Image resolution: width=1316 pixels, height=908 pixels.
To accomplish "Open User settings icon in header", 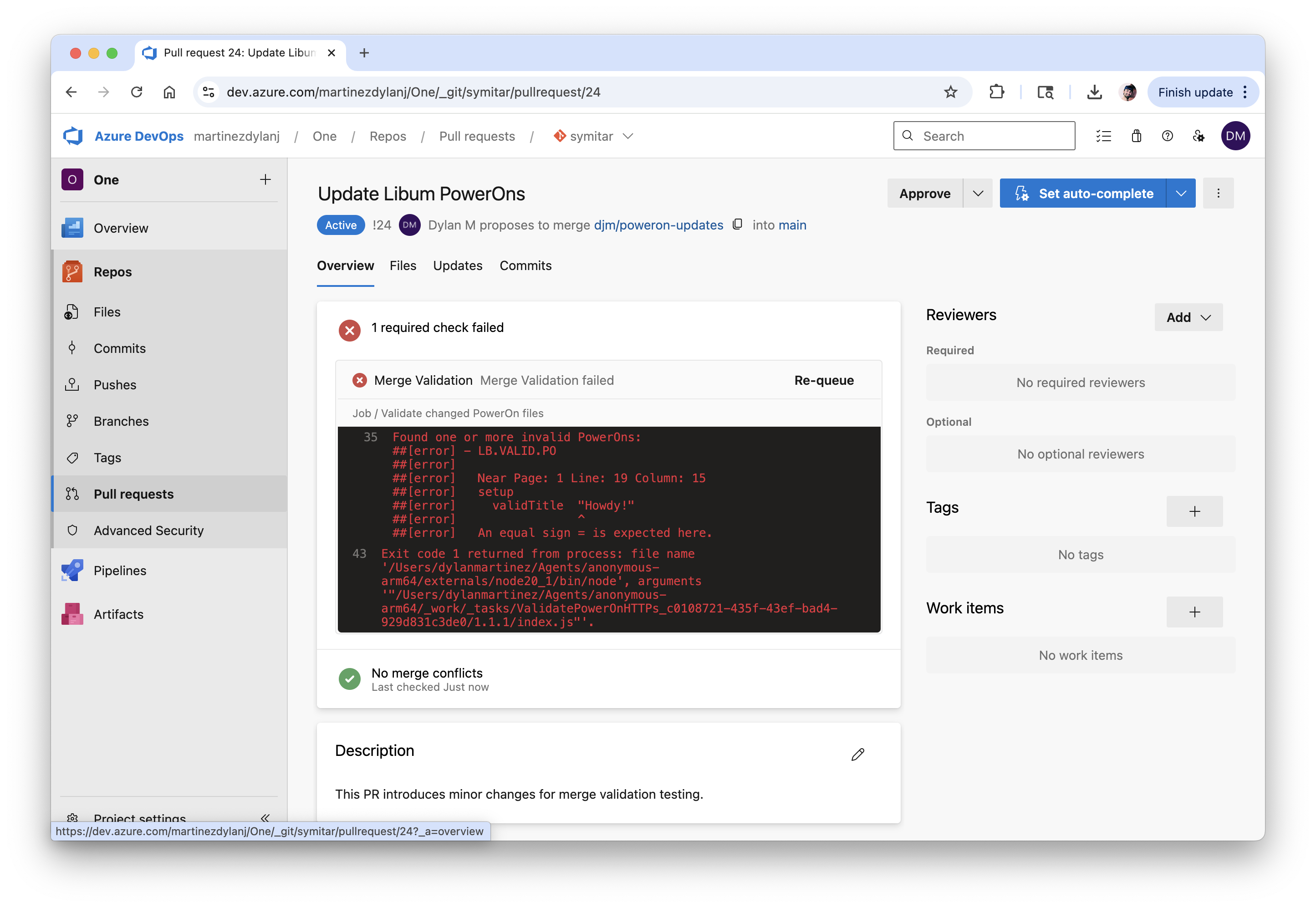I will point(1199,136).
